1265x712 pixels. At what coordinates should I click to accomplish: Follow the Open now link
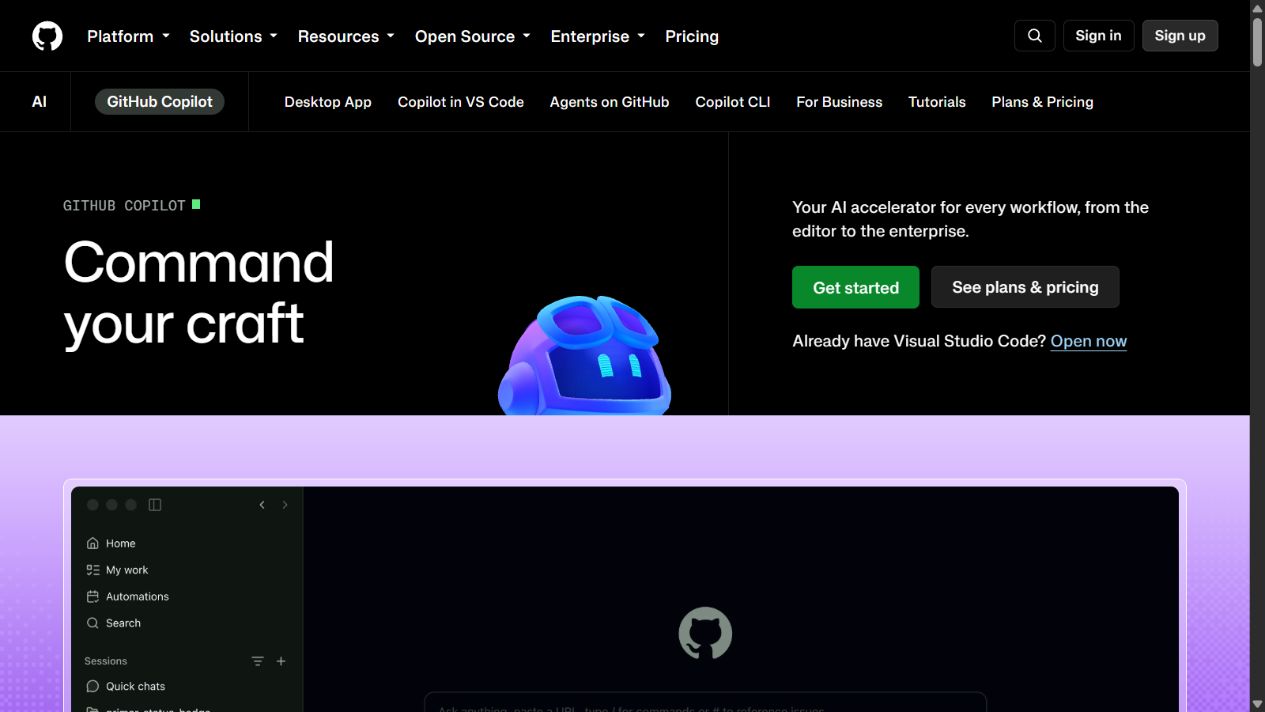pyautogui.click(x=1089, y=341)
